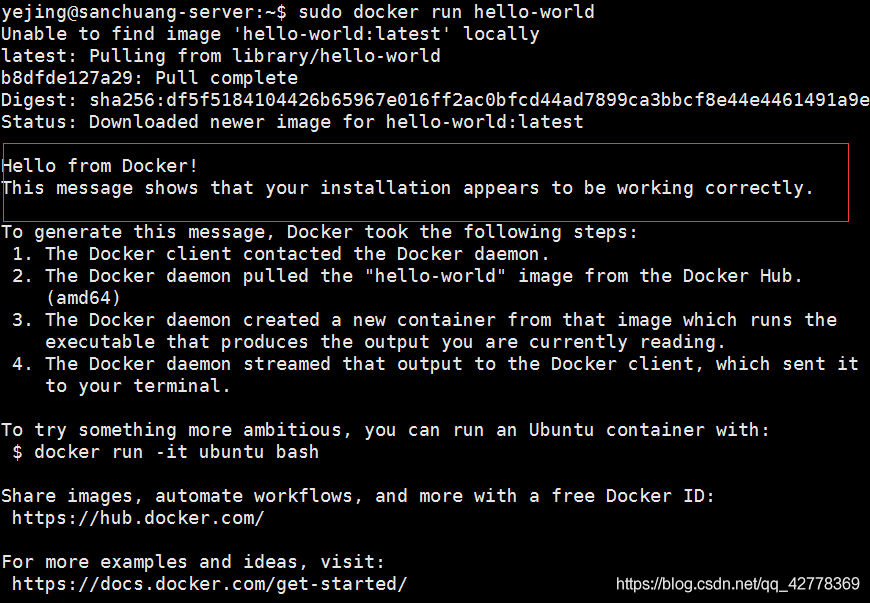Viewport: 870px width, 603px height.
Task: Click the 'b8dfde127a29: Pull complete' line
Action: tap(150, 78)
